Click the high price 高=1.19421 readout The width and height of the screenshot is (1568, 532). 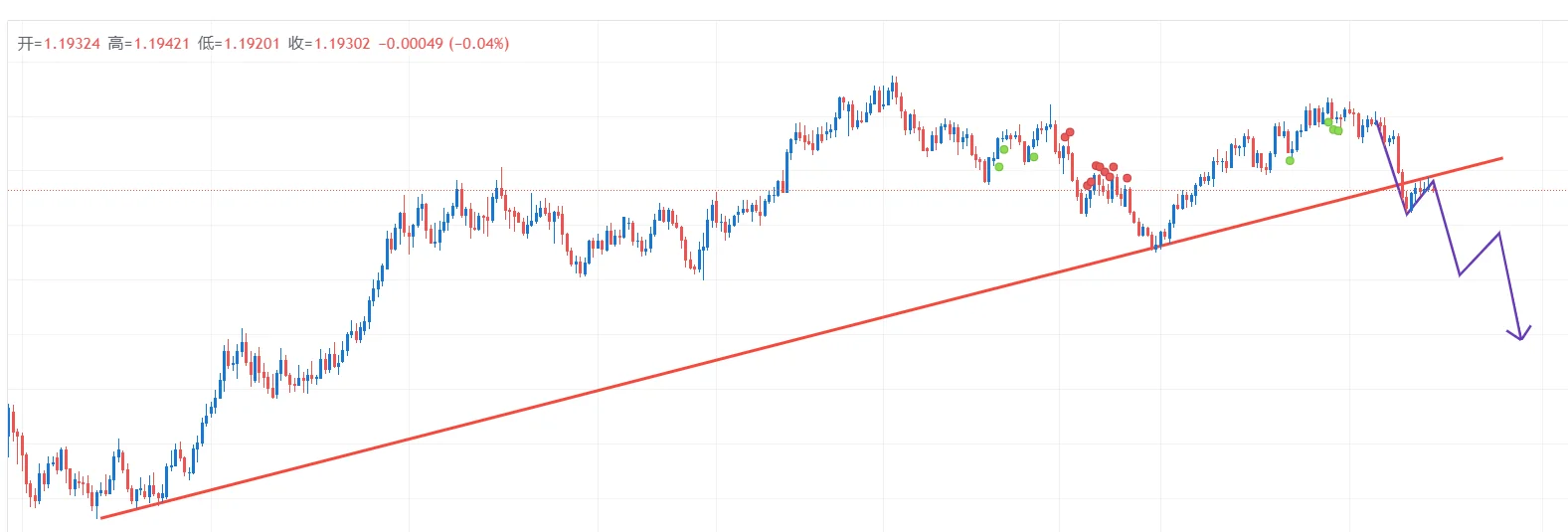149,44
